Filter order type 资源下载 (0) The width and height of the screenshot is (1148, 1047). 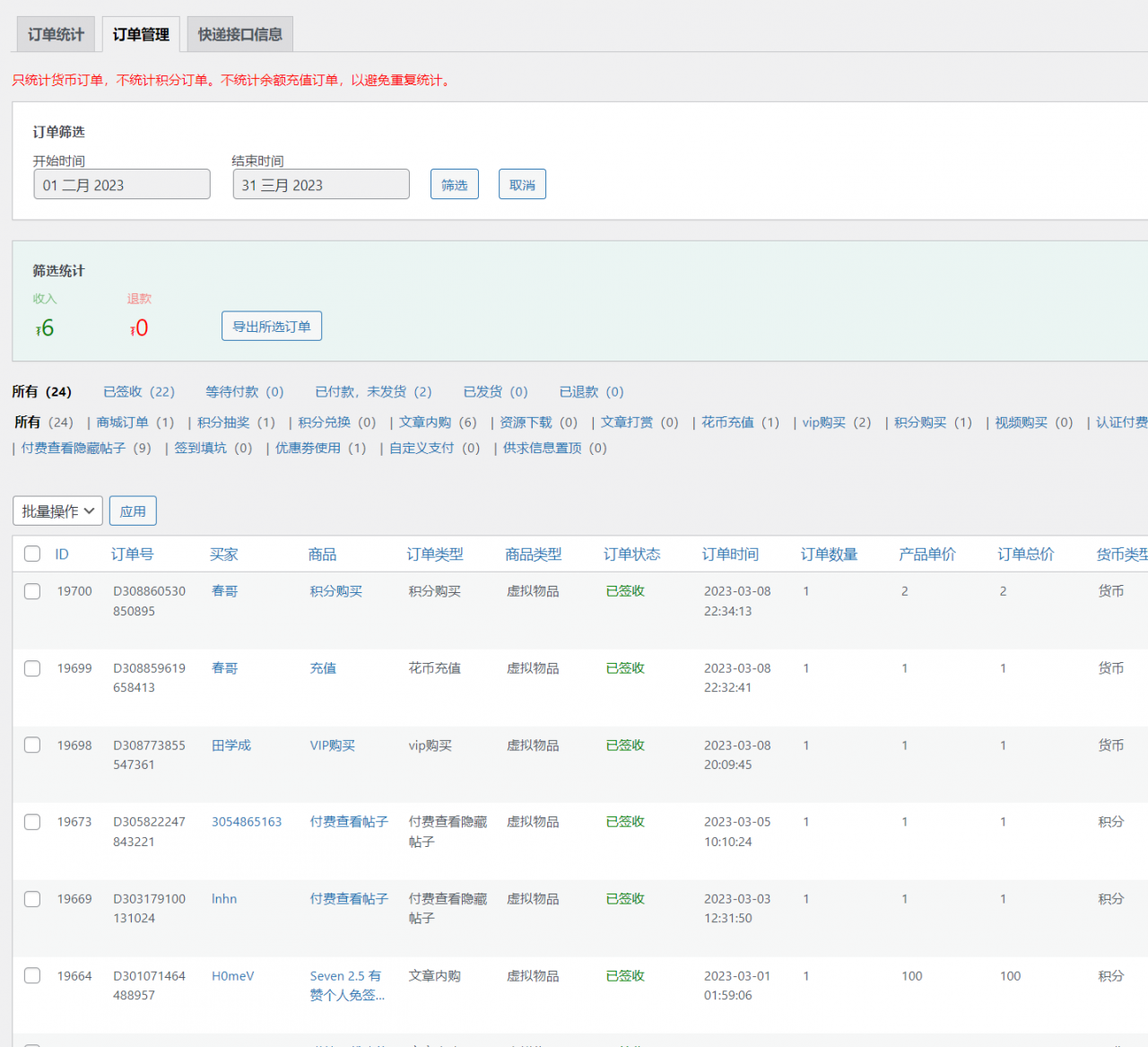539,423
